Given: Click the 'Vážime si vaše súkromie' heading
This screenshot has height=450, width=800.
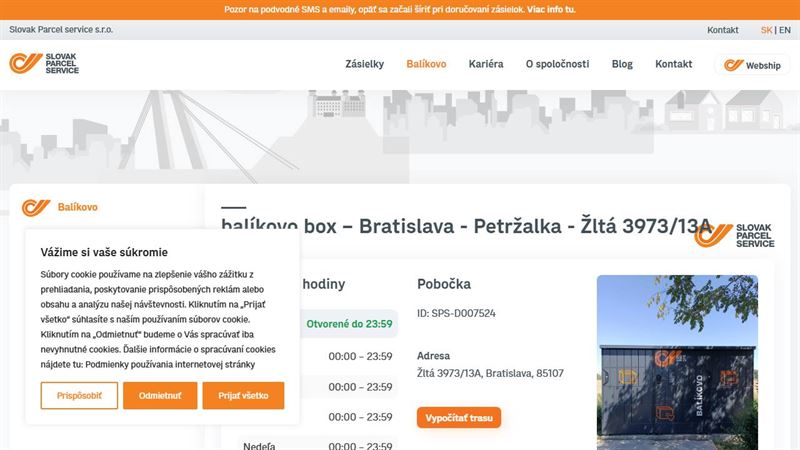Looking at the screenshot, I should click(x=104, y=252).
